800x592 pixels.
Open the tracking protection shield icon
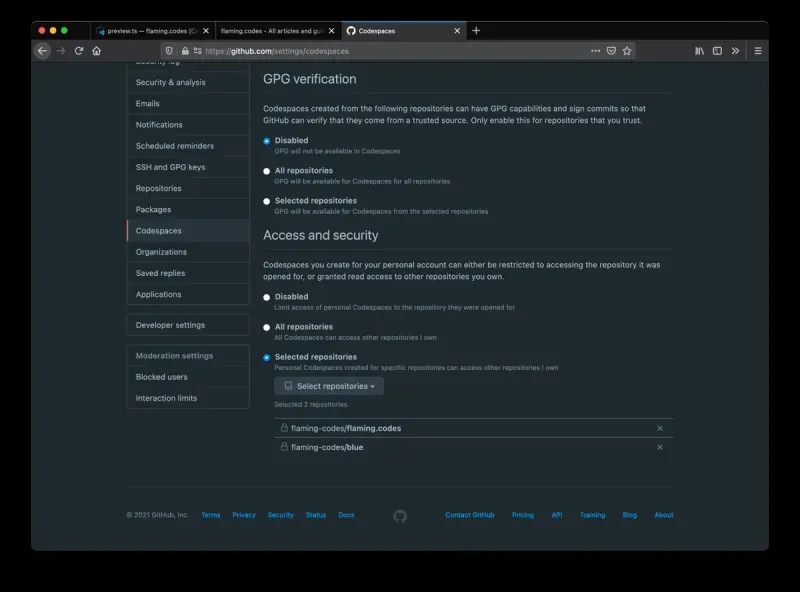tap(169, 51)
